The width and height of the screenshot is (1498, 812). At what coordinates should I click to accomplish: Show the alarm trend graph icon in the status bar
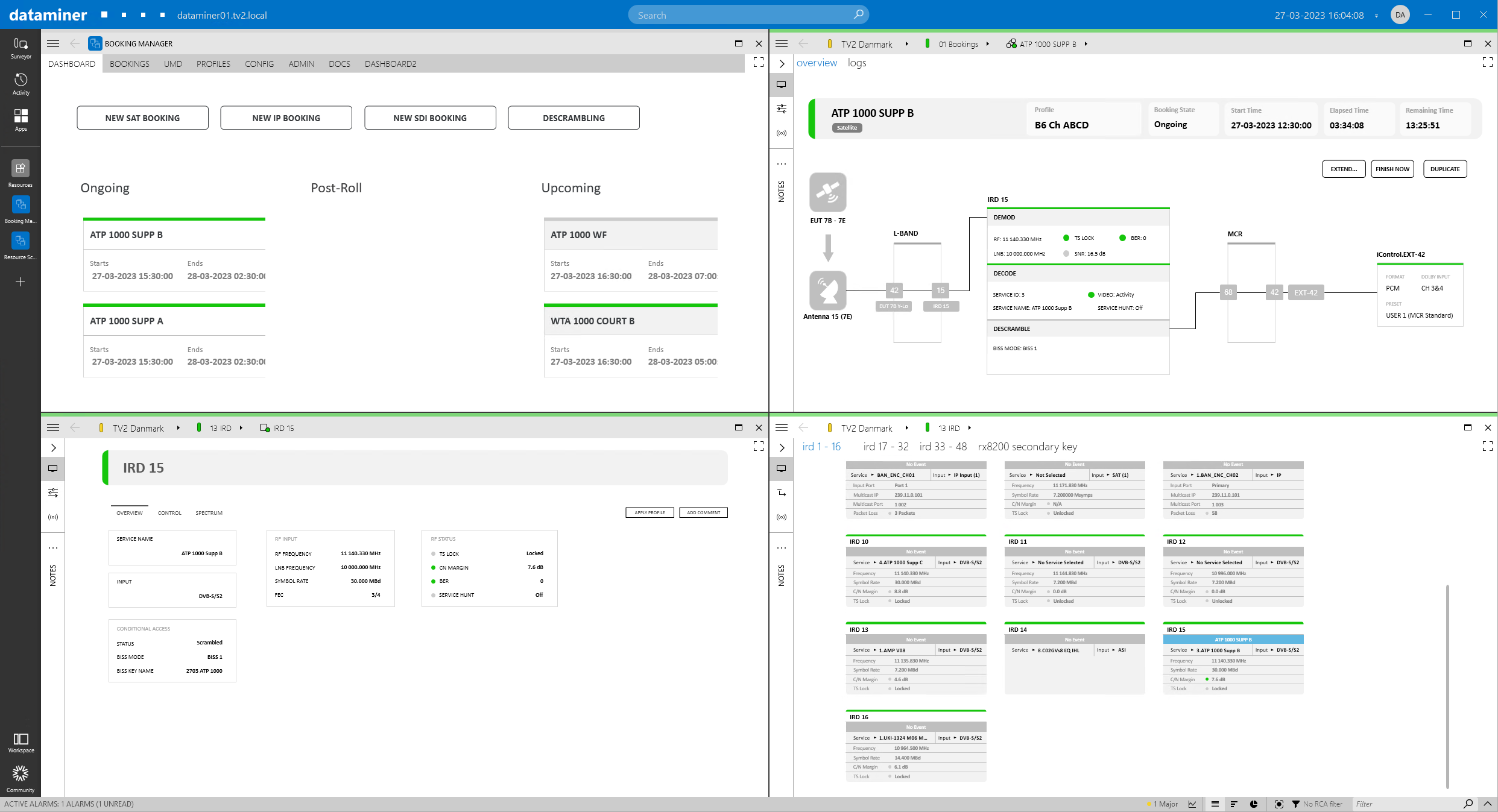coord(1192,804)
